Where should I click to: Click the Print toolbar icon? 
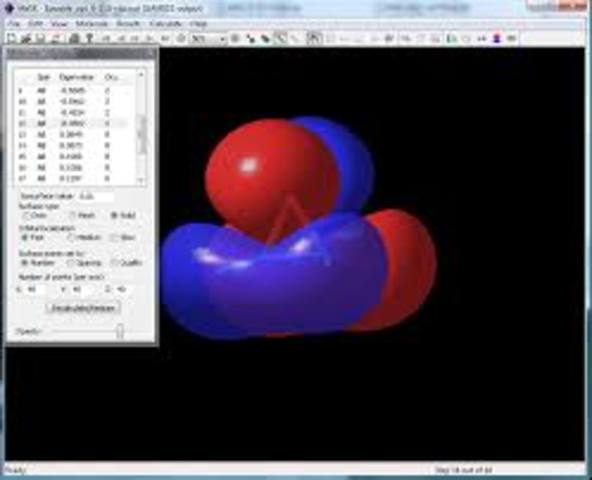[x=74, y=38]
